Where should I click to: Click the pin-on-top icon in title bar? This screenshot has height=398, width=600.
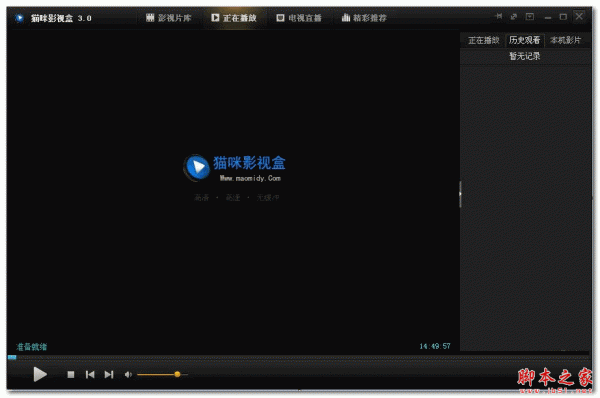click(x=499, y=16)
